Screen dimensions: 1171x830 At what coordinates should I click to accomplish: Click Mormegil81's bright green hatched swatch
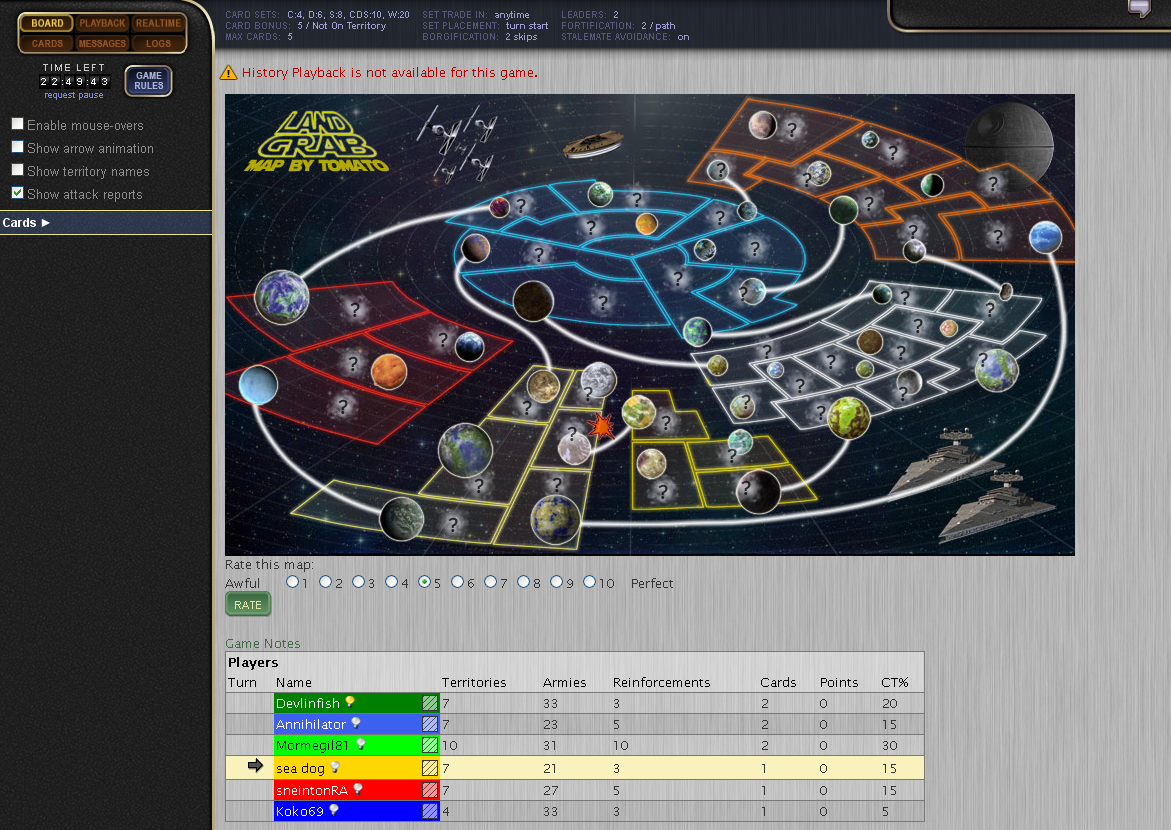(x=430, y=745)
